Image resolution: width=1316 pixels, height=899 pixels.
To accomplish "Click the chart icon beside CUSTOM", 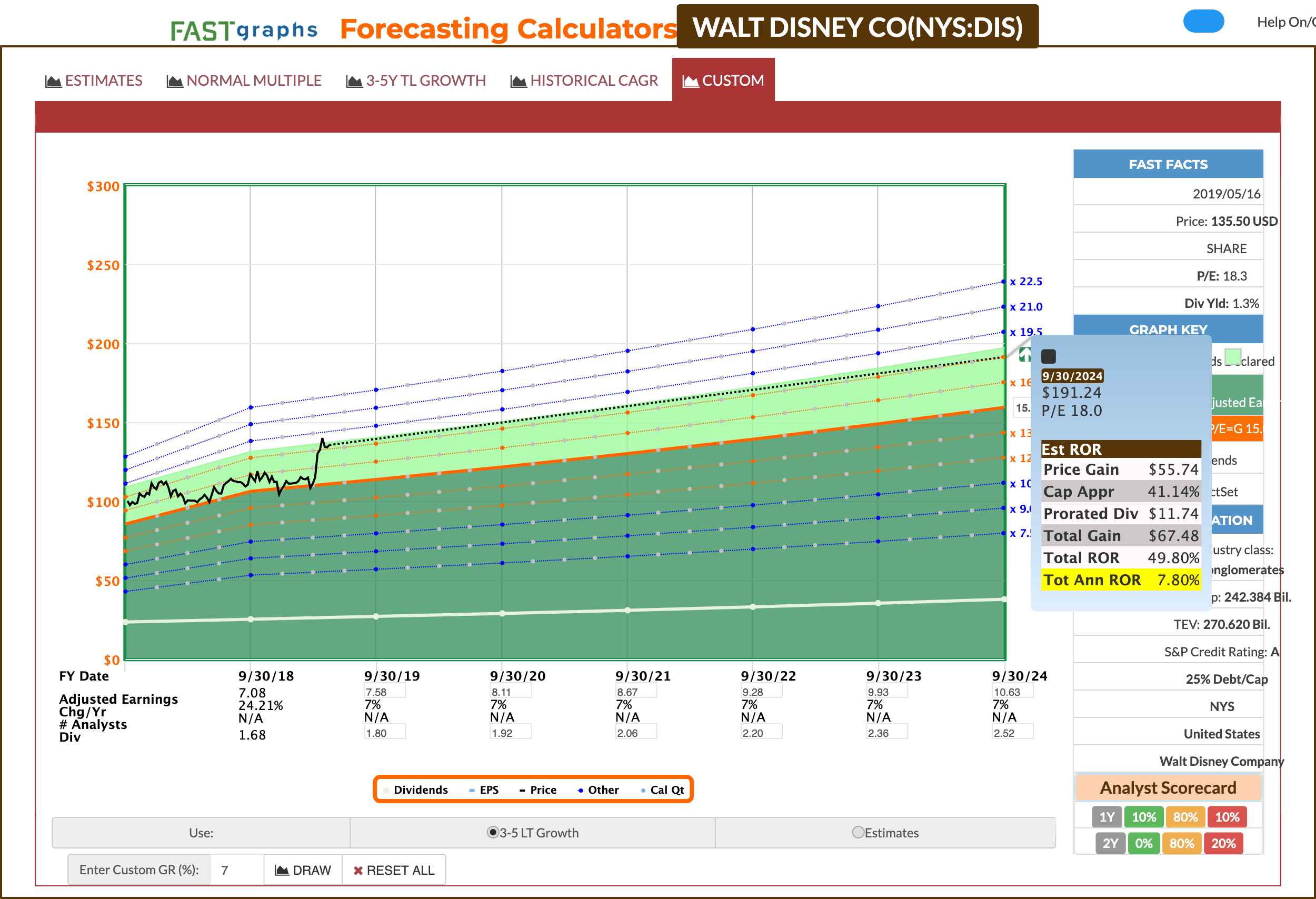I will point(690,81).
